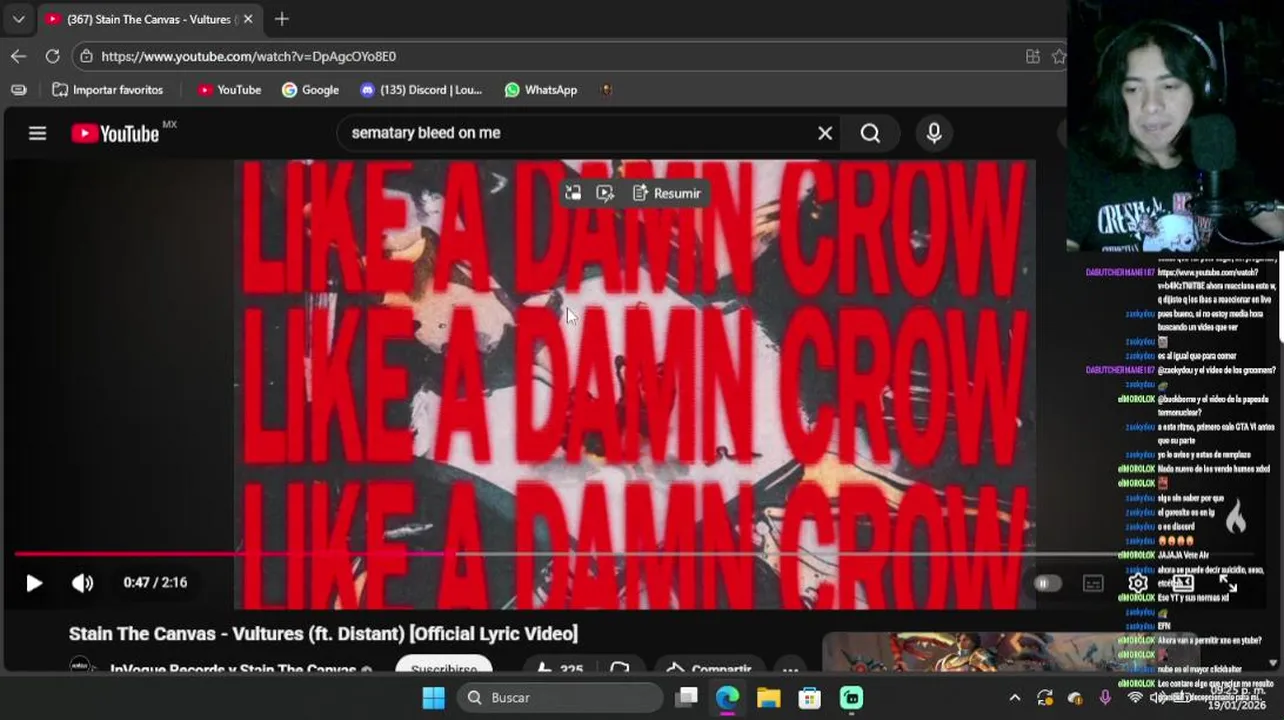Viewport: 1284px width, 720px height.
Task: Open Microsoft Store from taskbar
Action: (809, 698)
